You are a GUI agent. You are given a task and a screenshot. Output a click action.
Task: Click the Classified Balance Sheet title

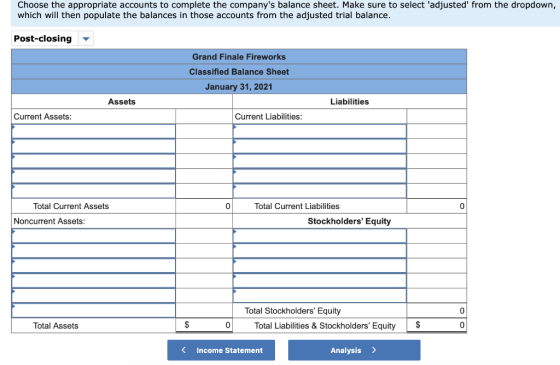(x=239, y=72)
